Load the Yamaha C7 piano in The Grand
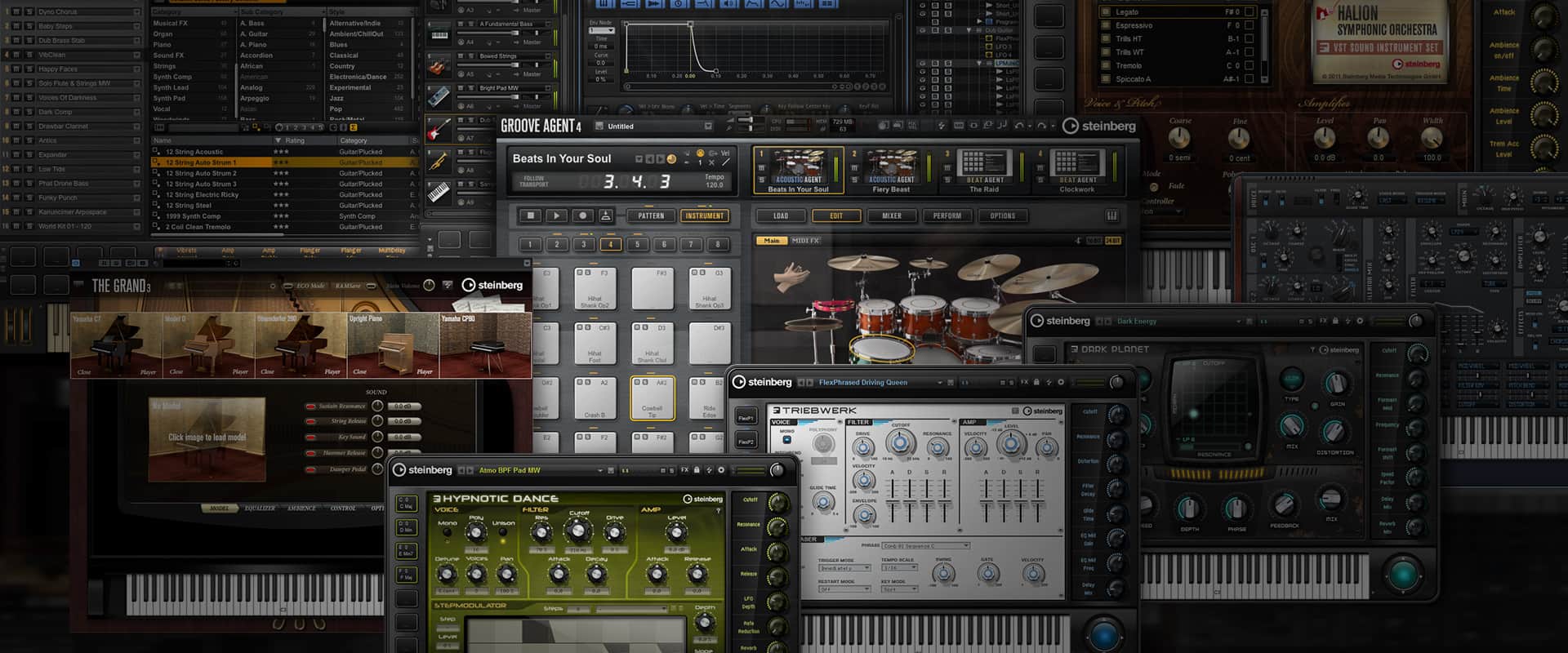 pos(115,344)
